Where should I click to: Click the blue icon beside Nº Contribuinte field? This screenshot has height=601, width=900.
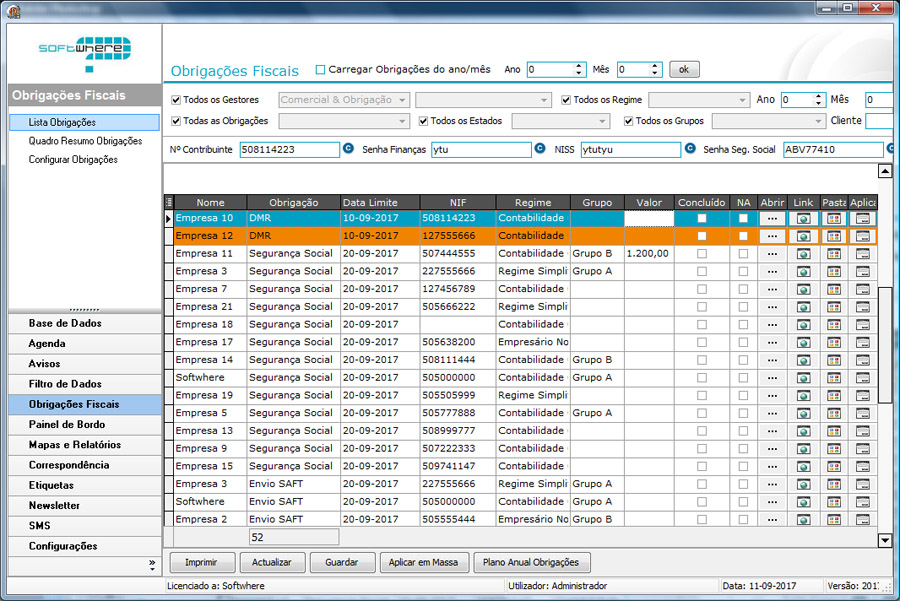coord(349,149)
